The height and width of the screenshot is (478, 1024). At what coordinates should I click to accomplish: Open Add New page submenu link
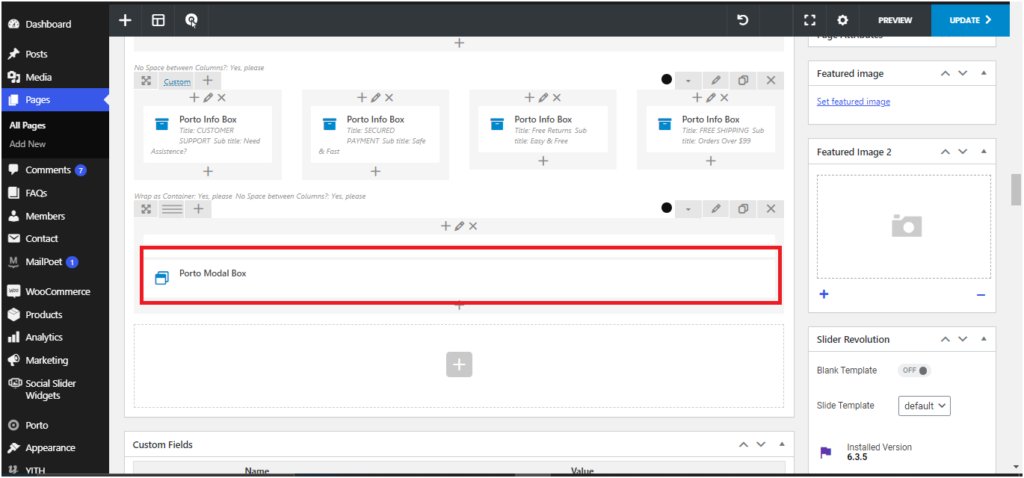[27, 144]
